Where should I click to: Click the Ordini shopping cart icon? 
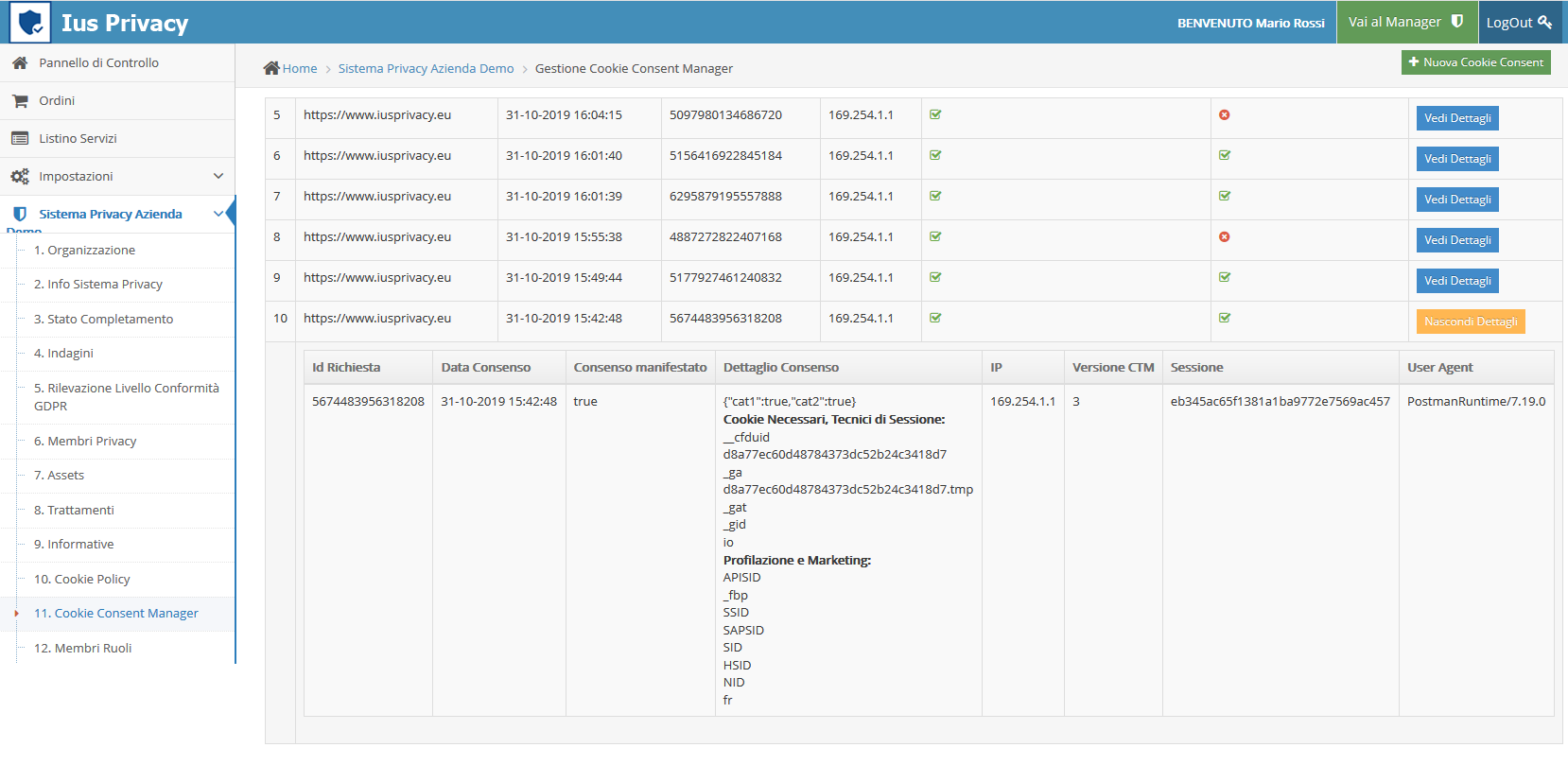(x=20, y=100)
